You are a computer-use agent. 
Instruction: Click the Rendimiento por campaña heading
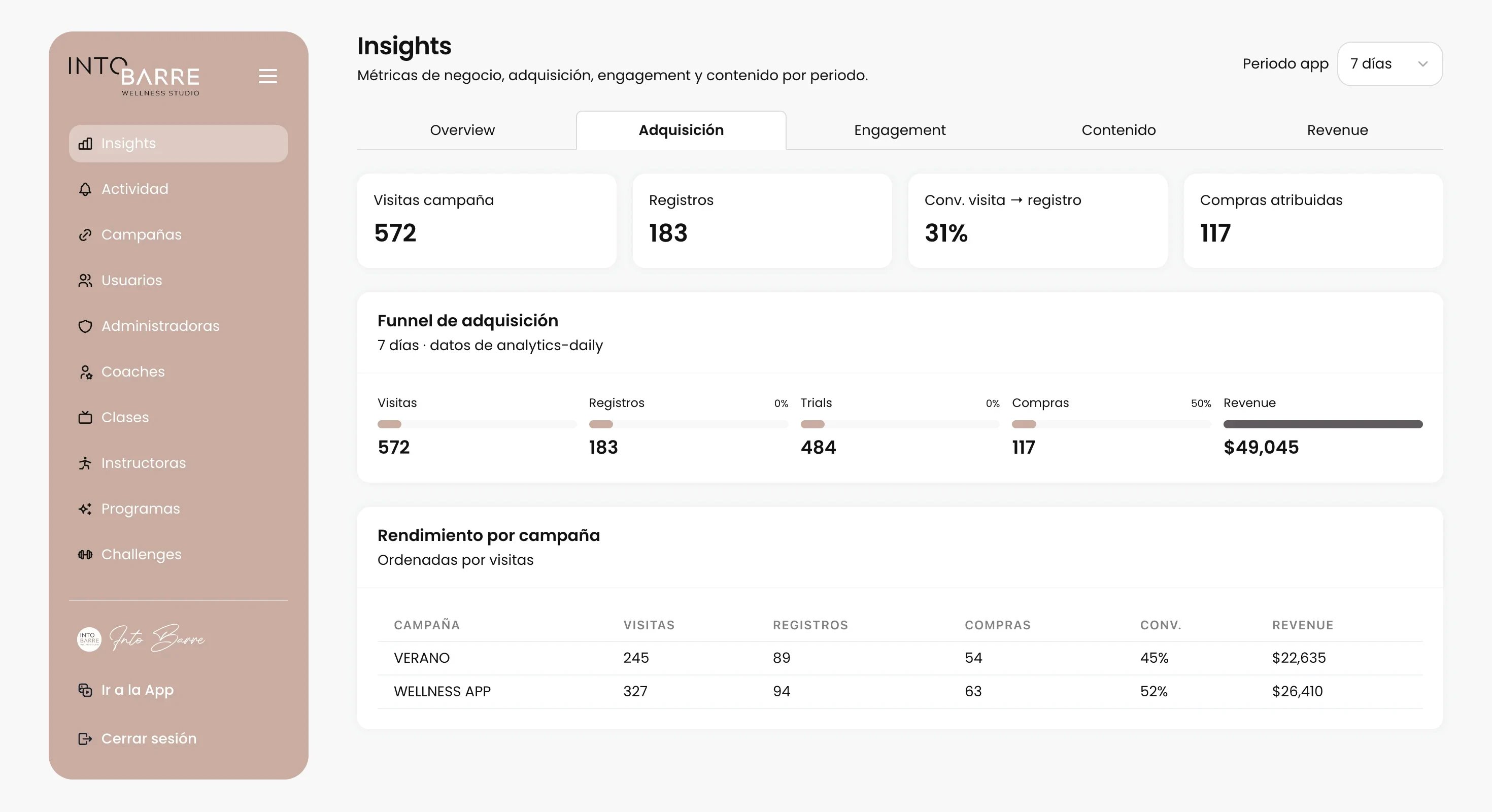489,536
